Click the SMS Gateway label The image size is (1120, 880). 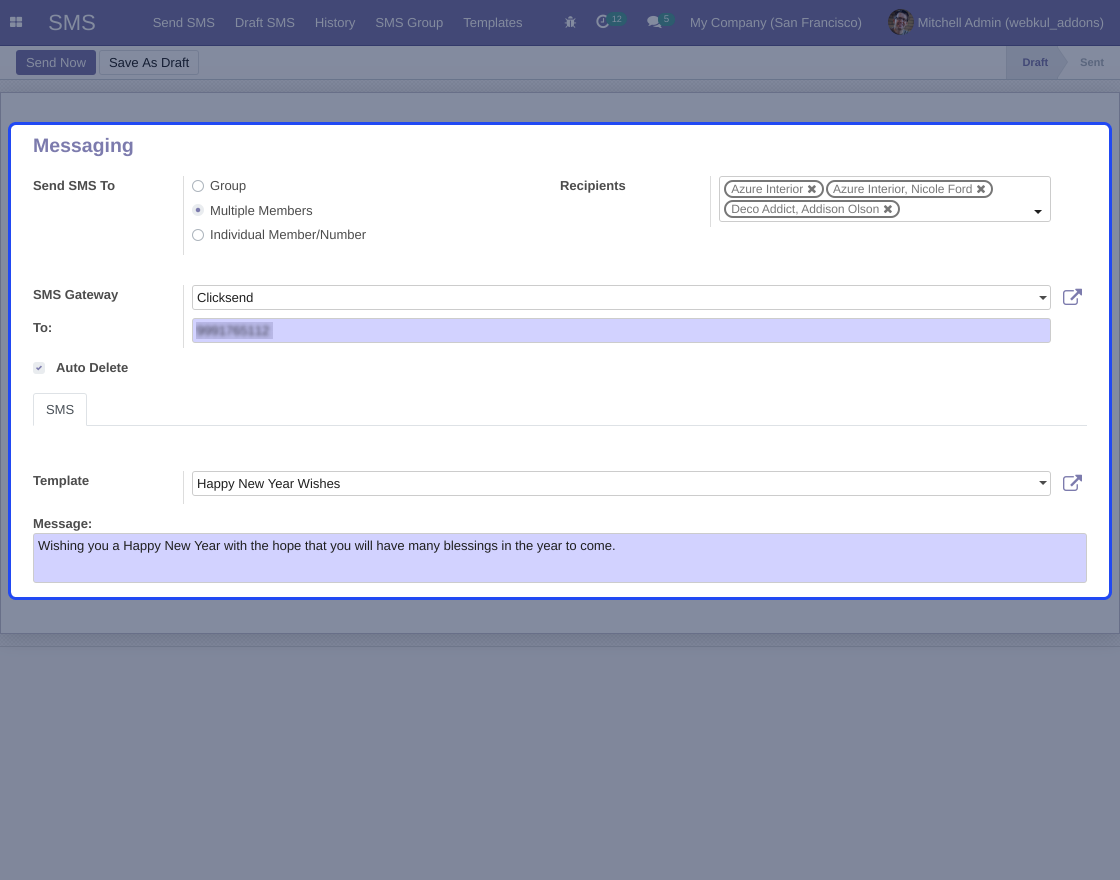[76, 295]
